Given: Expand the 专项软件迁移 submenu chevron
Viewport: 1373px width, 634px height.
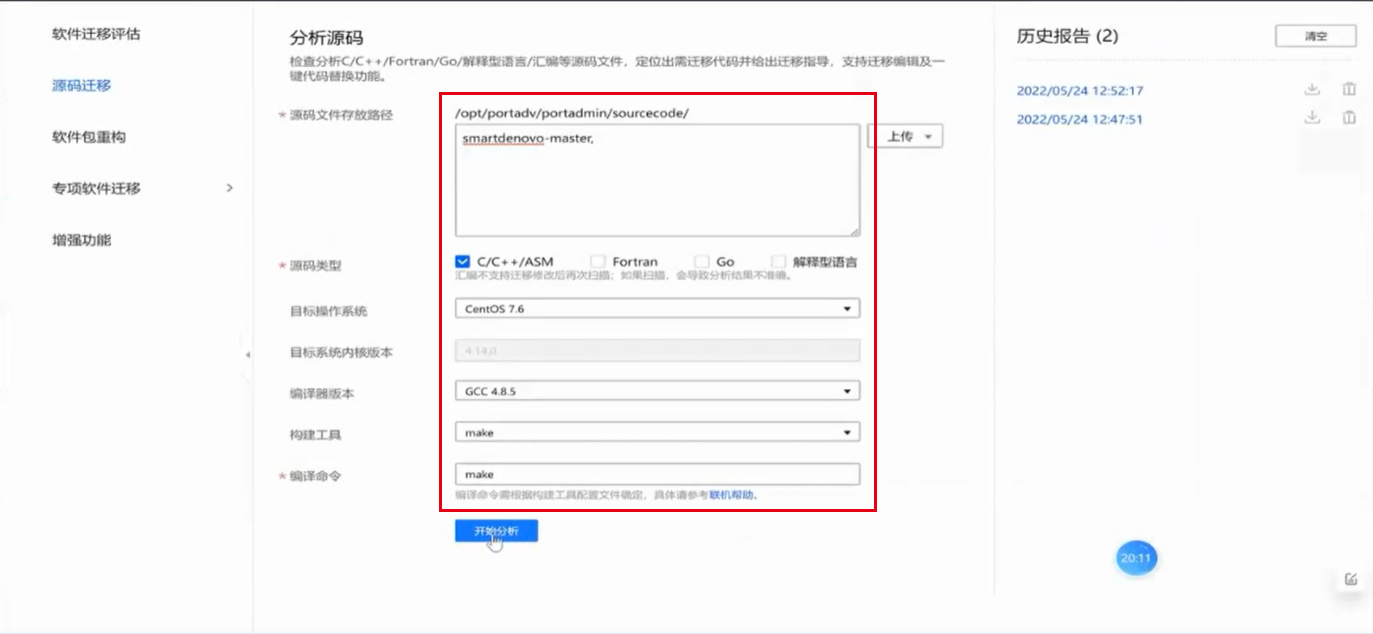Looking at the screenshot, I should [x=230, y=188].
